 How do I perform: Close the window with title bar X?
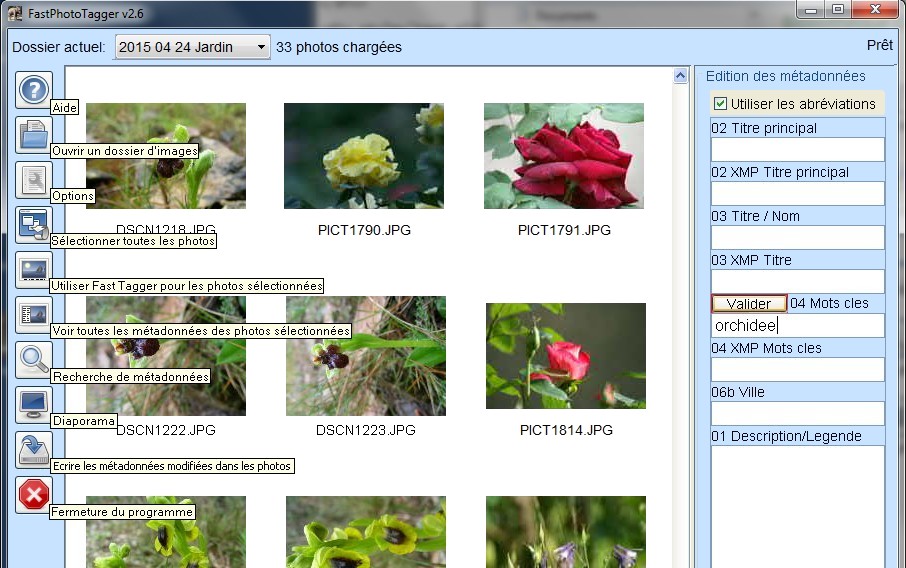[x=875, y=10]
